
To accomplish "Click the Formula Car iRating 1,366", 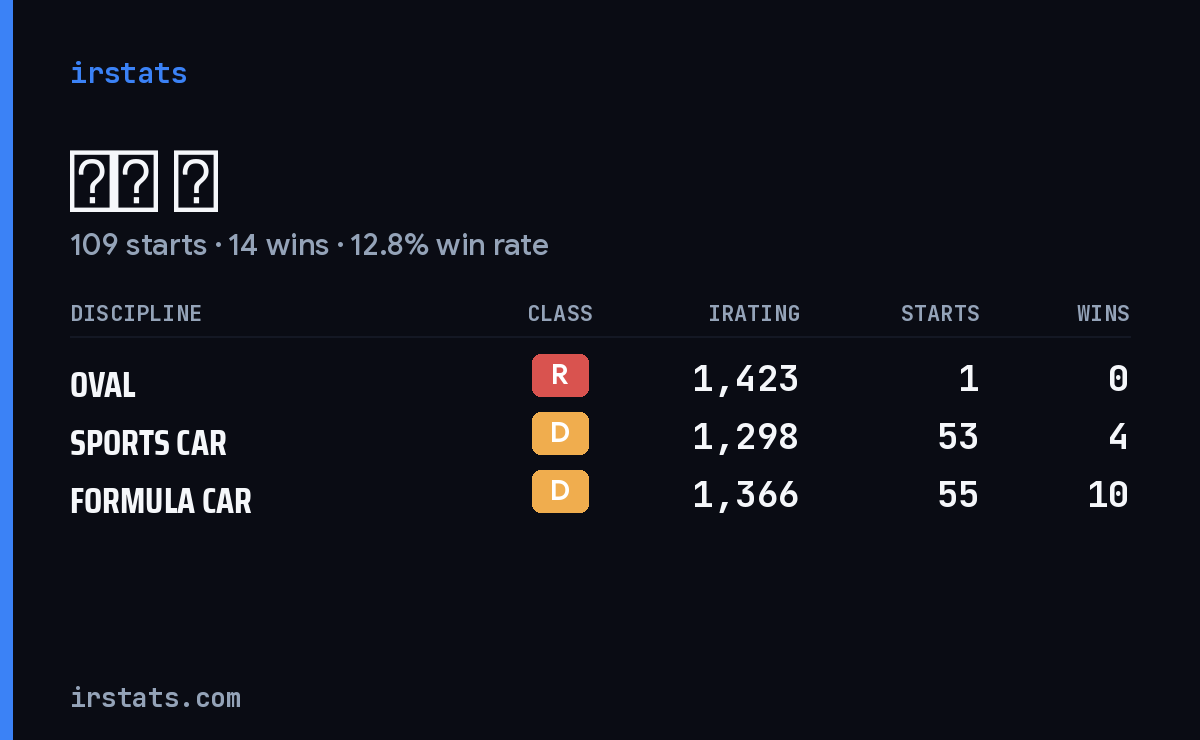I will [746, 495].
